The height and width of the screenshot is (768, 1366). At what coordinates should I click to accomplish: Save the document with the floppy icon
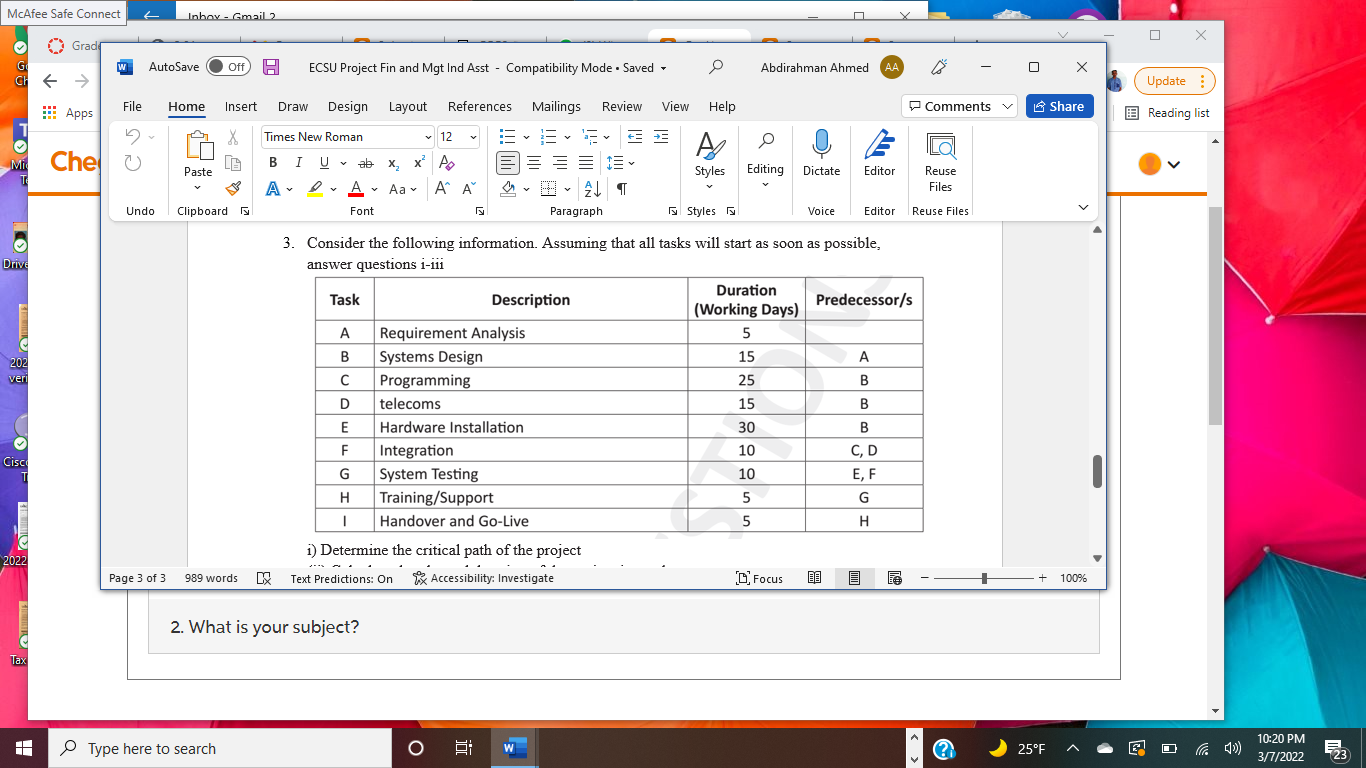(271, 67)
